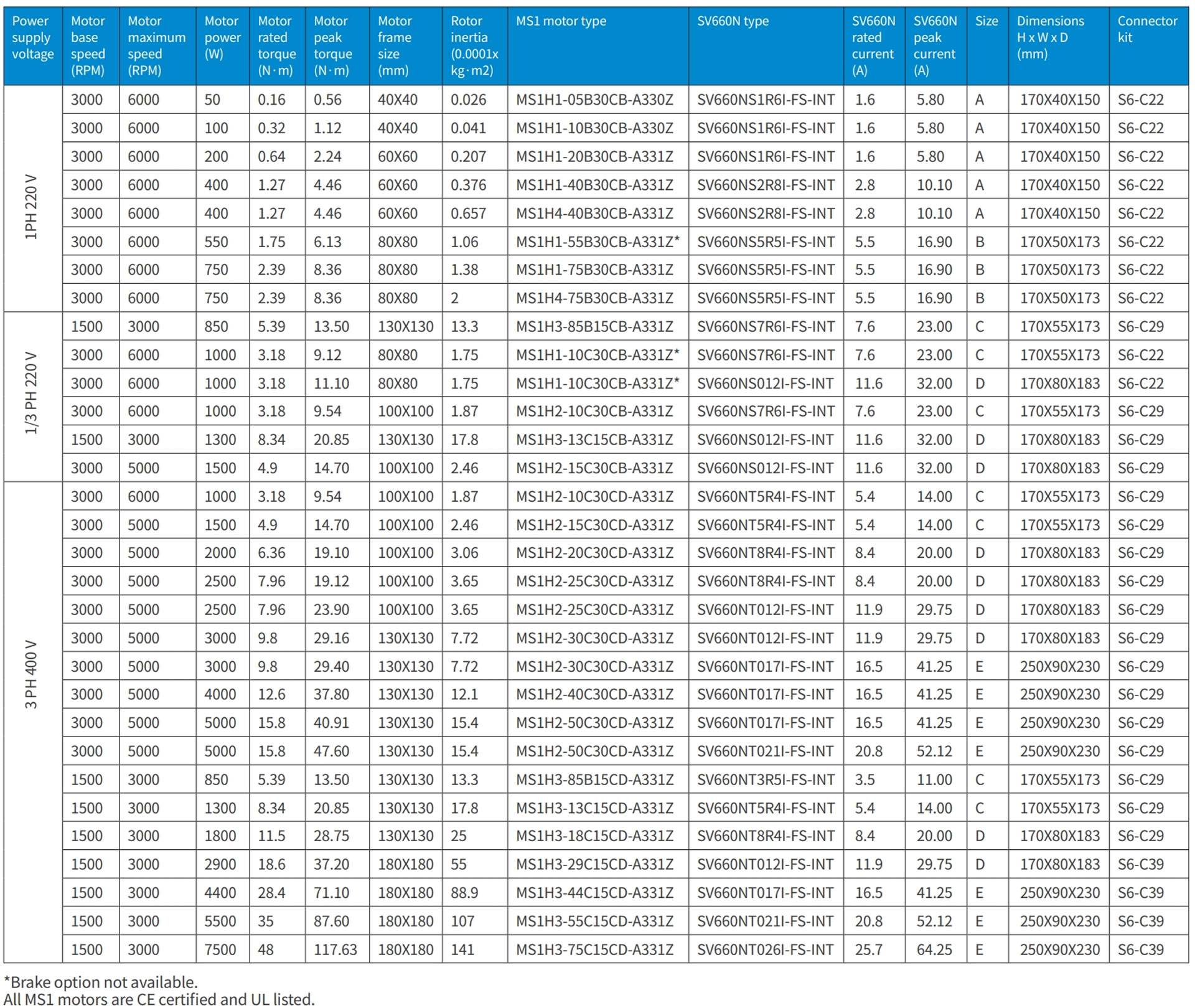Click rotor inertia value 88.9
The image size is (1195, 1008).
pos(464,893)
